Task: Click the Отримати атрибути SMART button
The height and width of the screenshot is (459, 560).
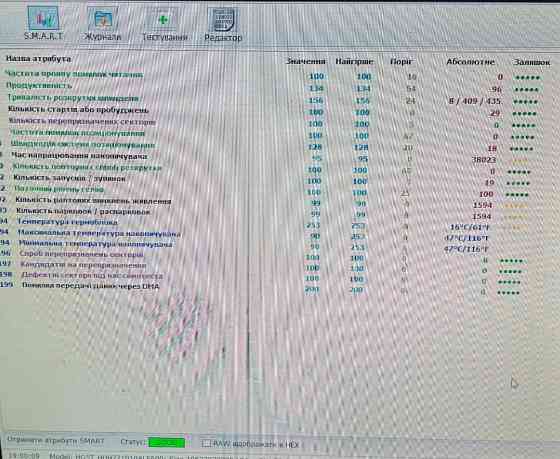Action: (55, 441)
